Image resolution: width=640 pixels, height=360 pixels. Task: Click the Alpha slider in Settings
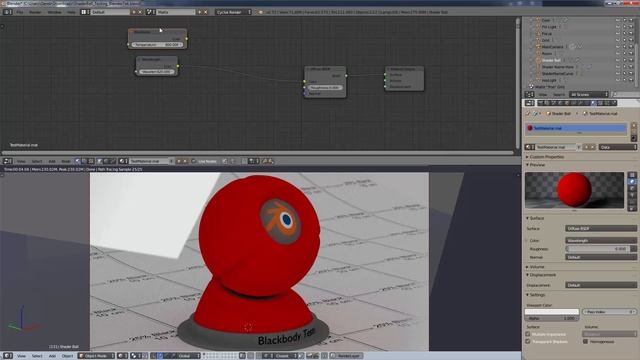(x=552, y=318)
